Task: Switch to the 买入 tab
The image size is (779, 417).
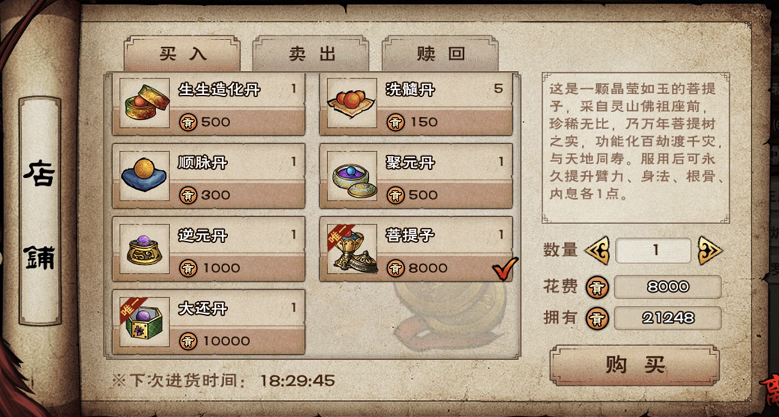Action: click(x=182, y=54)
